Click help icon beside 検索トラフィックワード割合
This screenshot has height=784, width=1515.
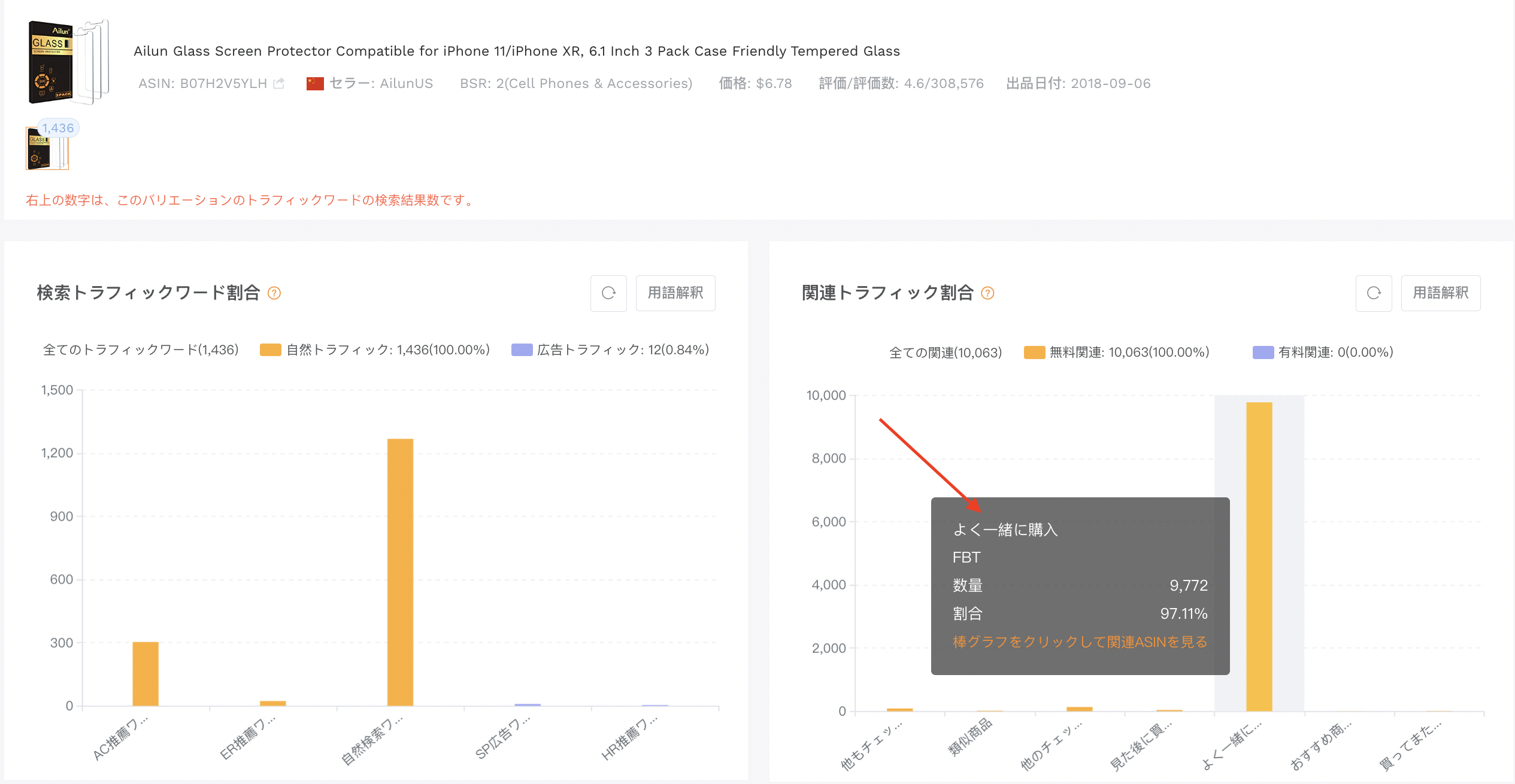click(274, 293)
